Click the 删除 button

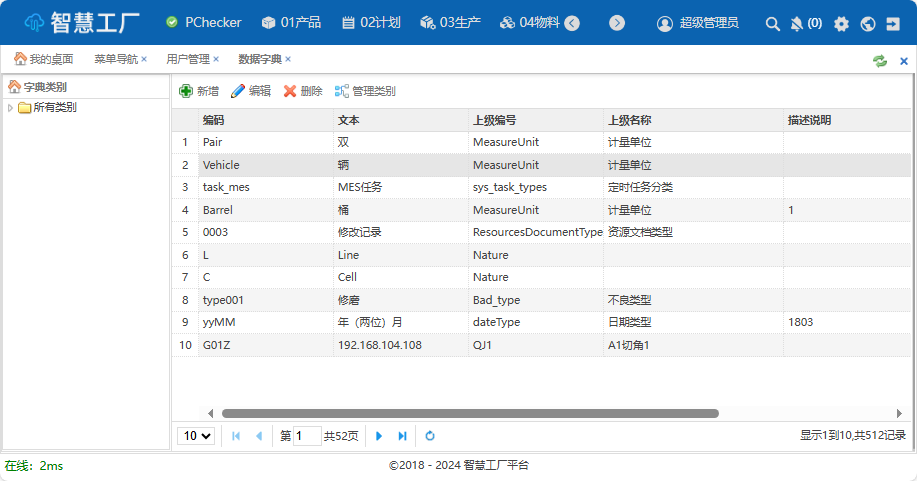click(303, 91)
